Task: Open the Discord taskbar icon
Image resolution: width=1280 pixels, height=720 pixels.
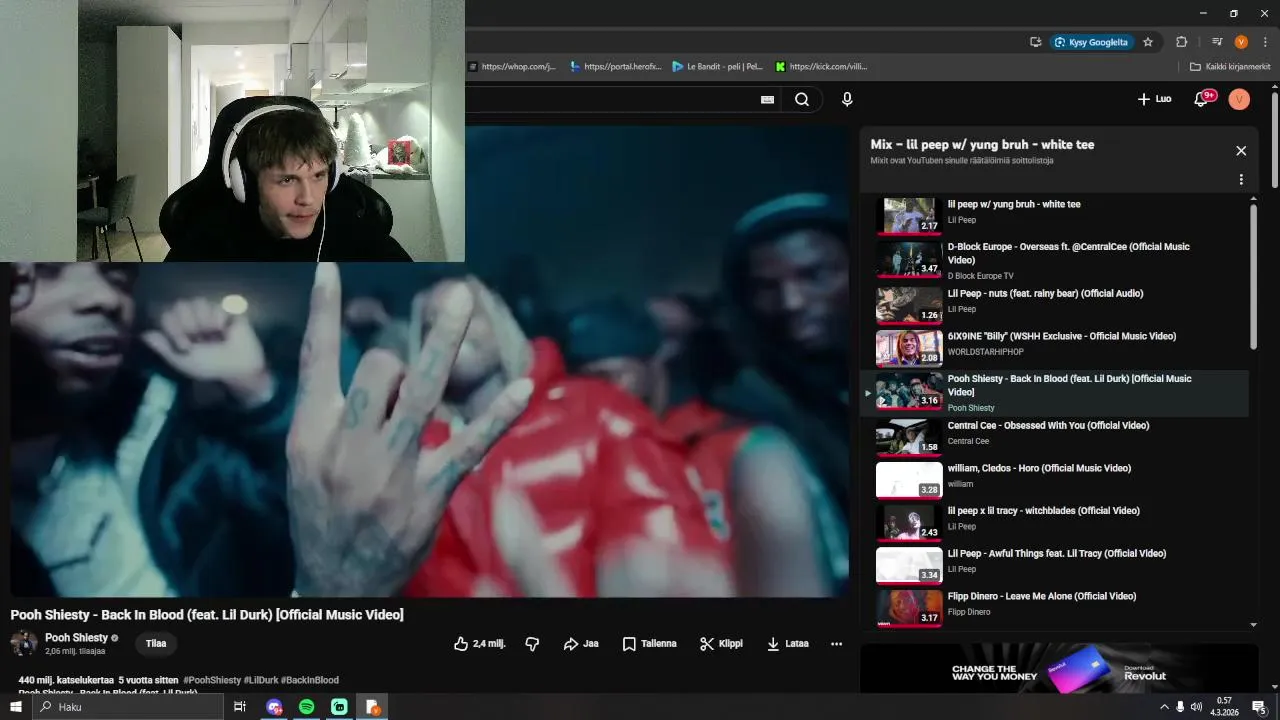Action: 274,707
